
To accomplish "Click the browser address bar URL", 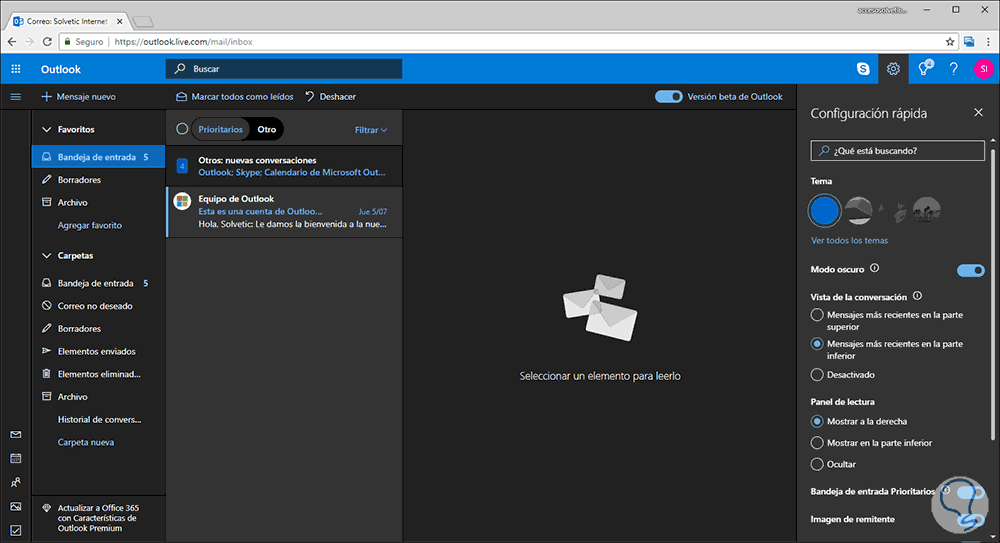I will tap(184, 41).
